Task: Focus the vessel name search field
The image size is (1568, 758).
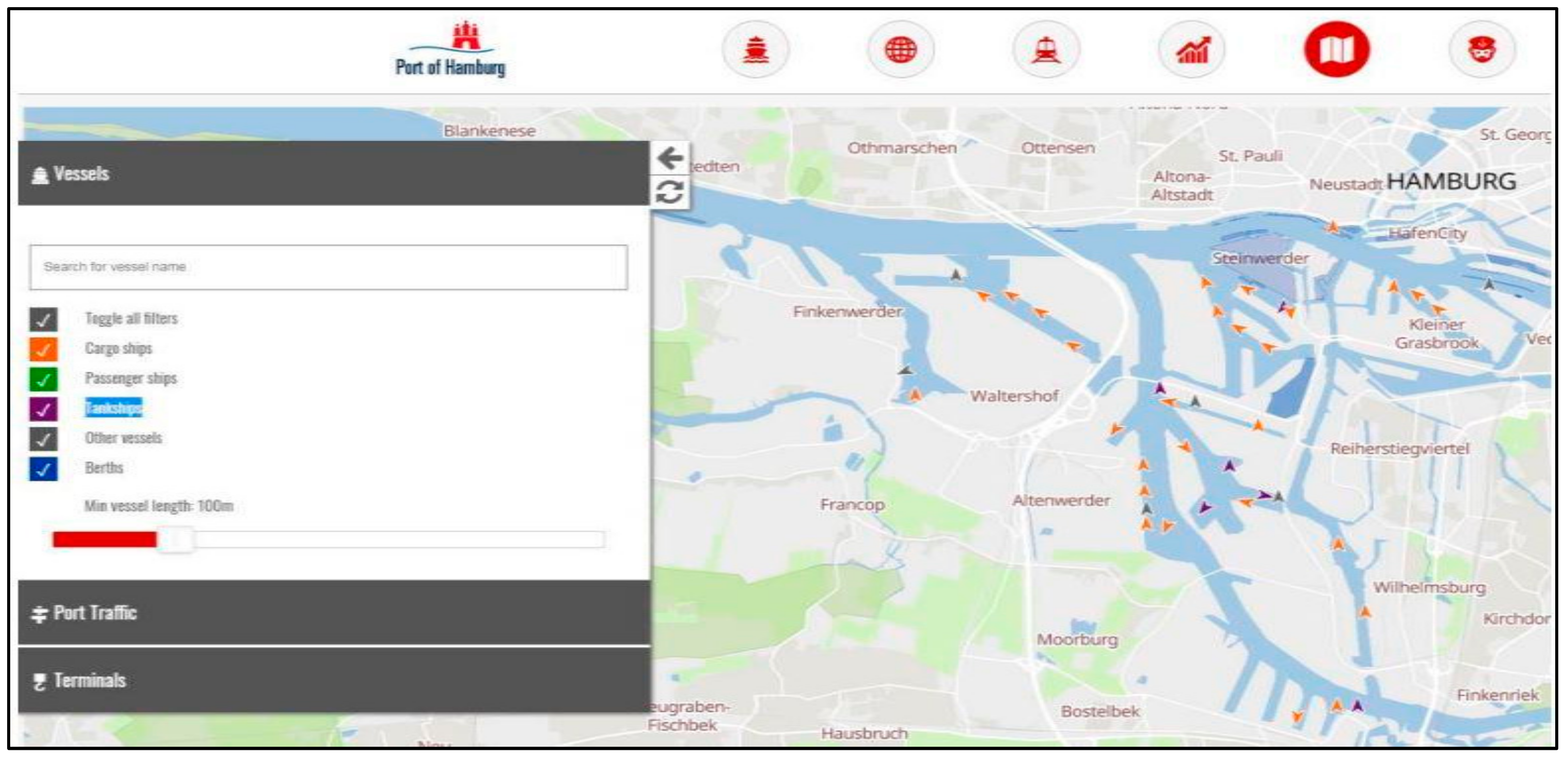Action: click(329, 267)
